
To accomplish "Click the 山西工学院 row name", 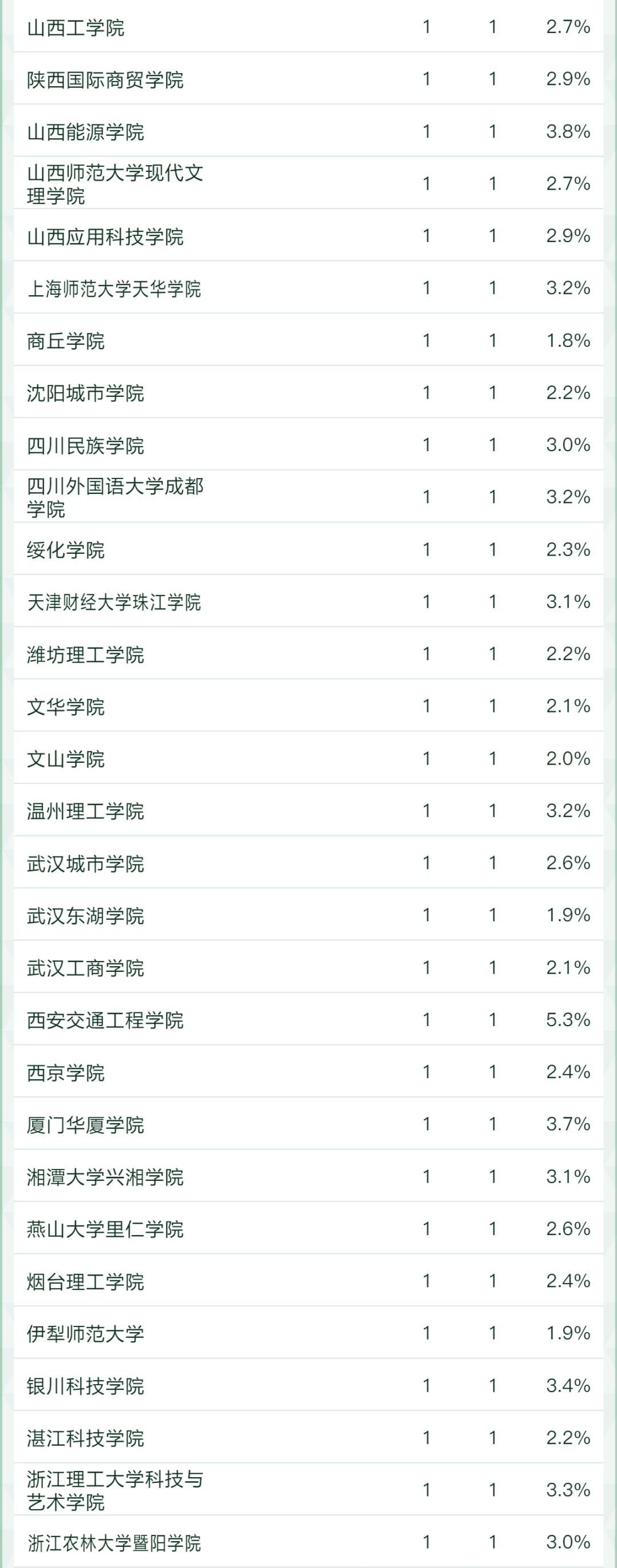I will [x=75, y=27].
